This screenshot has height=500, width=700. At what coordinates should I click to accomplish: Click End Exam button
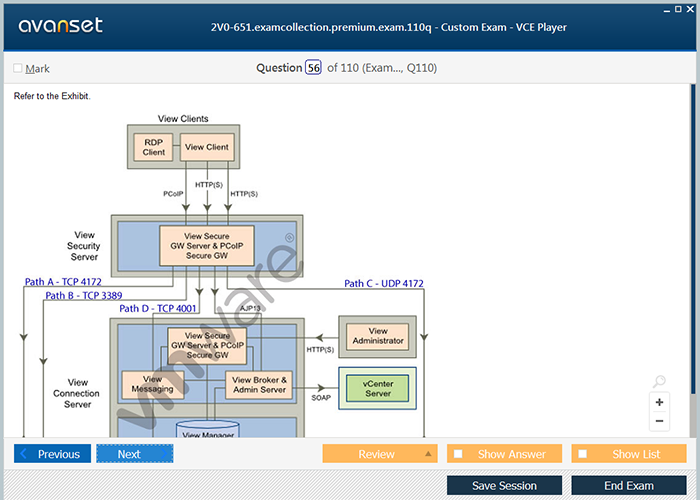[629, 485]
